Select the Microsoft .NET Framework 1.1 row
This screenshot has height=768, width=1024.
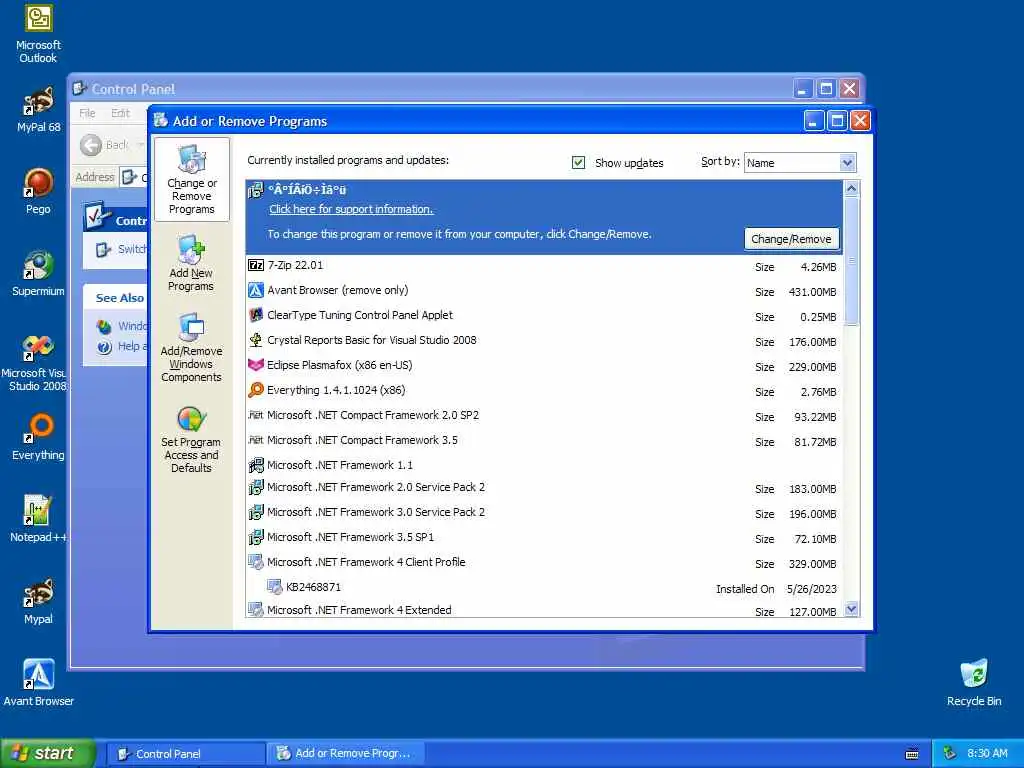544,465
